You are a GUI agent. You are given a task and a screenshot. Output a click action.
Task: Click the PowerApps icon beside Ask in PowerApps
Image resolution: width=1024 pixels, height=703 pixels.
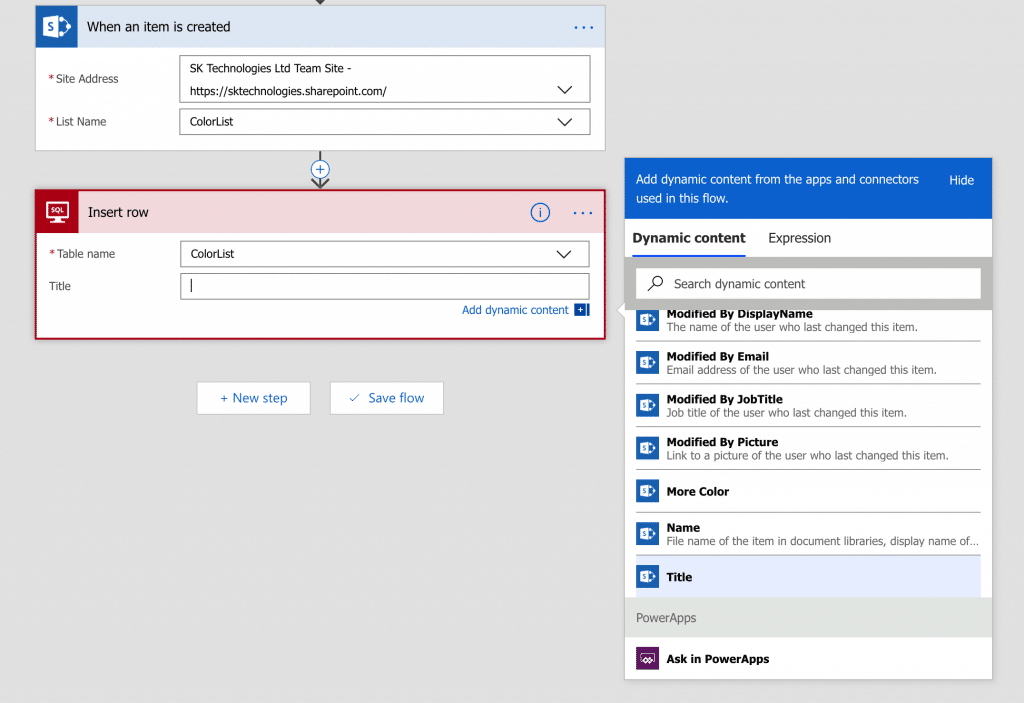[647, 659]
